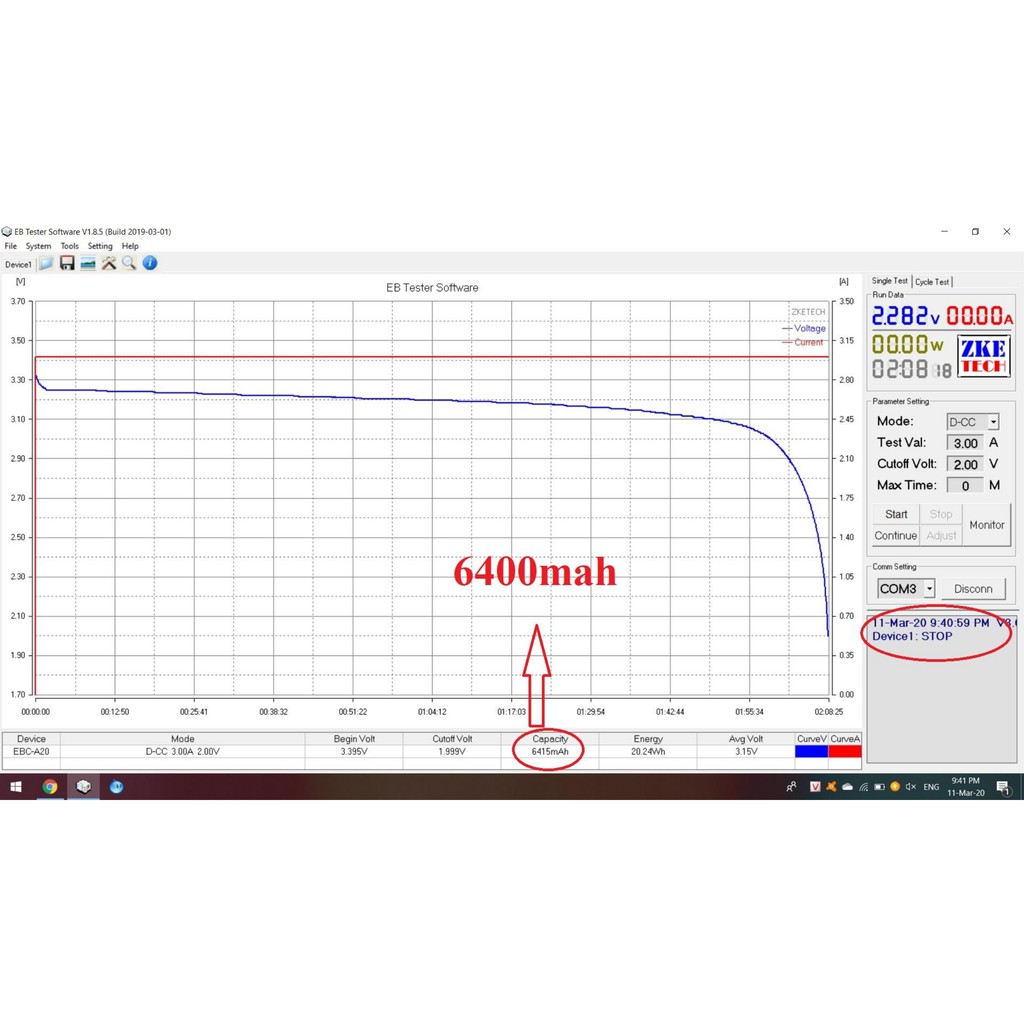Open Google Chrome from the taskbar
Viewport: 1024px width, 1024px height.
49,787
